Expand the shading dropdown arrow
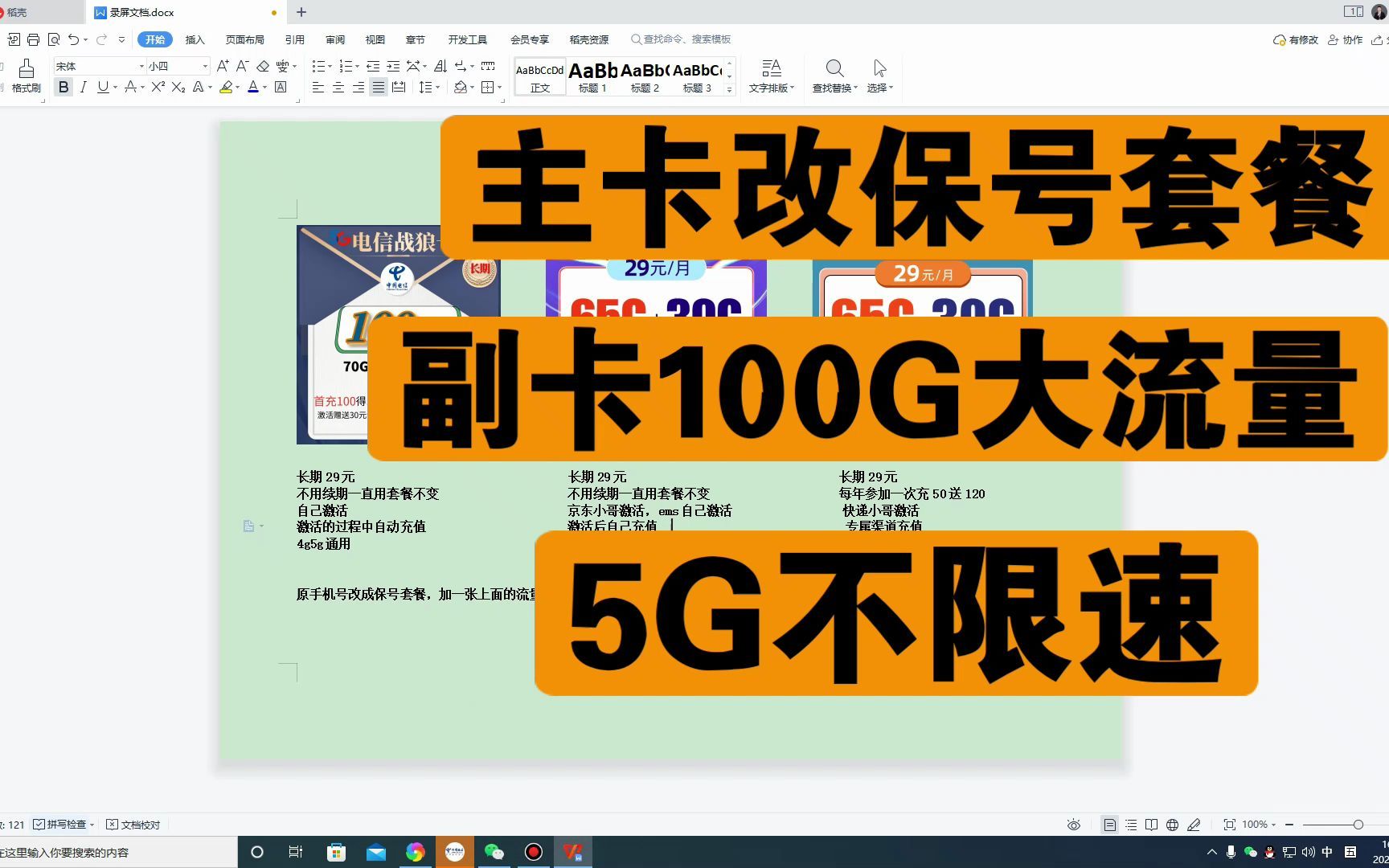The image size is (1389, 868). [x=472, y=88]
